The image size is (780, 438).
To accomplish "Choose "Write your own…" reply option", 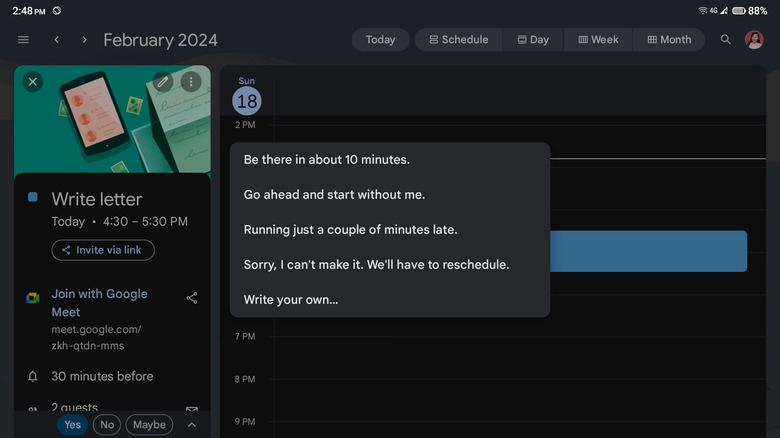I will pos(291,299).
